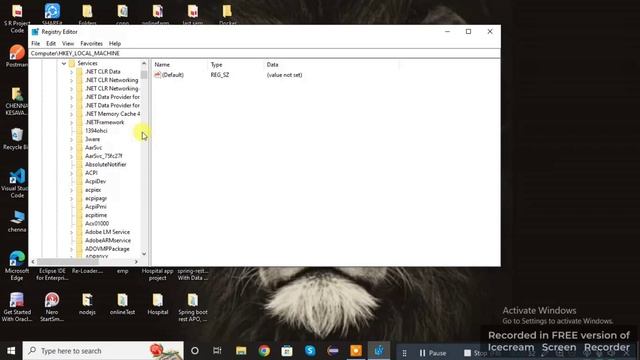Open the Postman desktop icon
640x360 pixels.
tap(17, 56)
